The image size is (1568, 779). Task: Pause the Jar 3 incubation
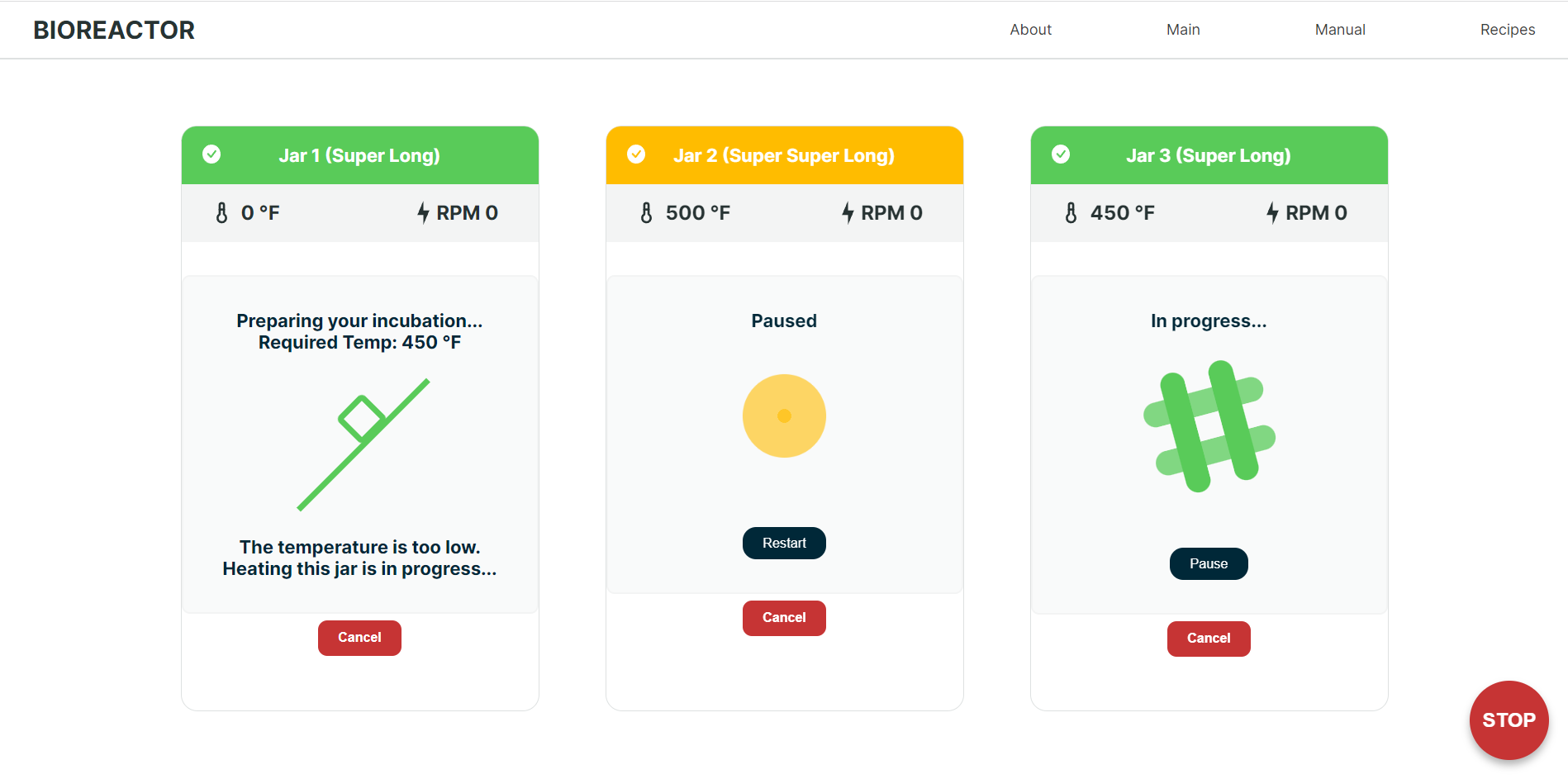(1208, 563)
